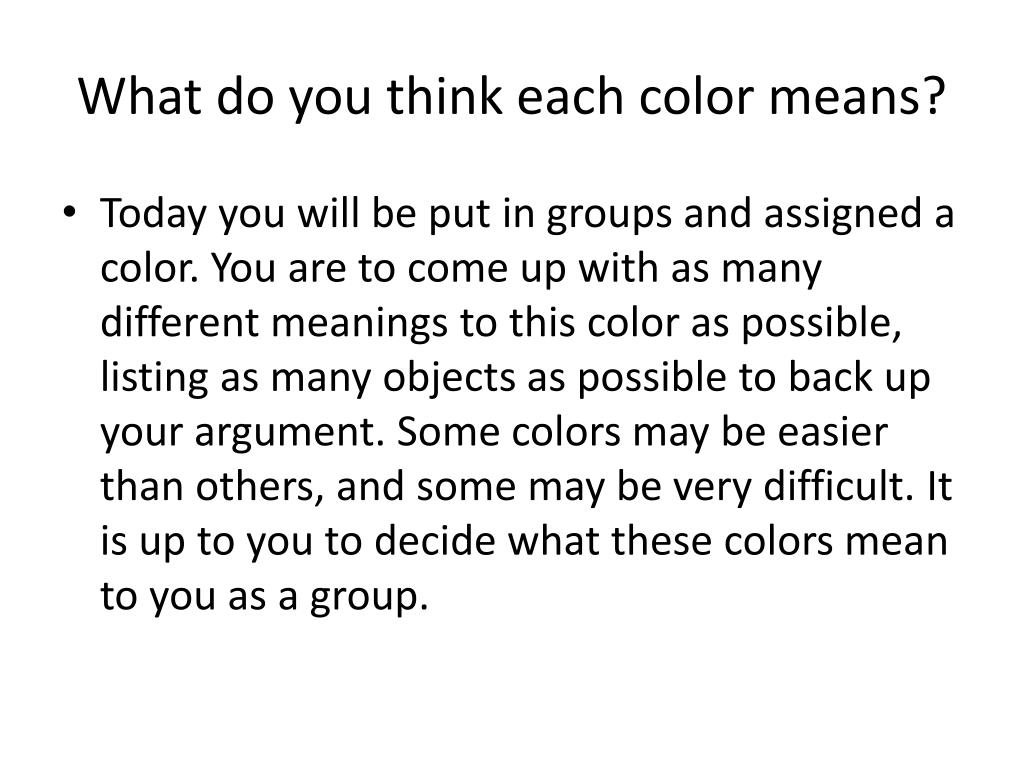Click the word "groups" in the first line
This screenshot has width=1024, height=768.
coord(609,216)
